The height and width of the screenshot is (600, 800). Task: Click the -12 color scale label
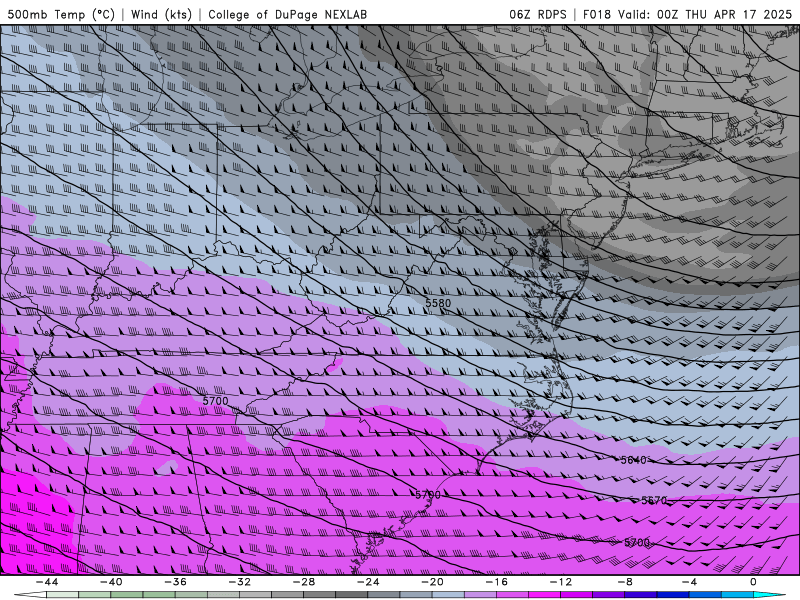tap(561, 582)
